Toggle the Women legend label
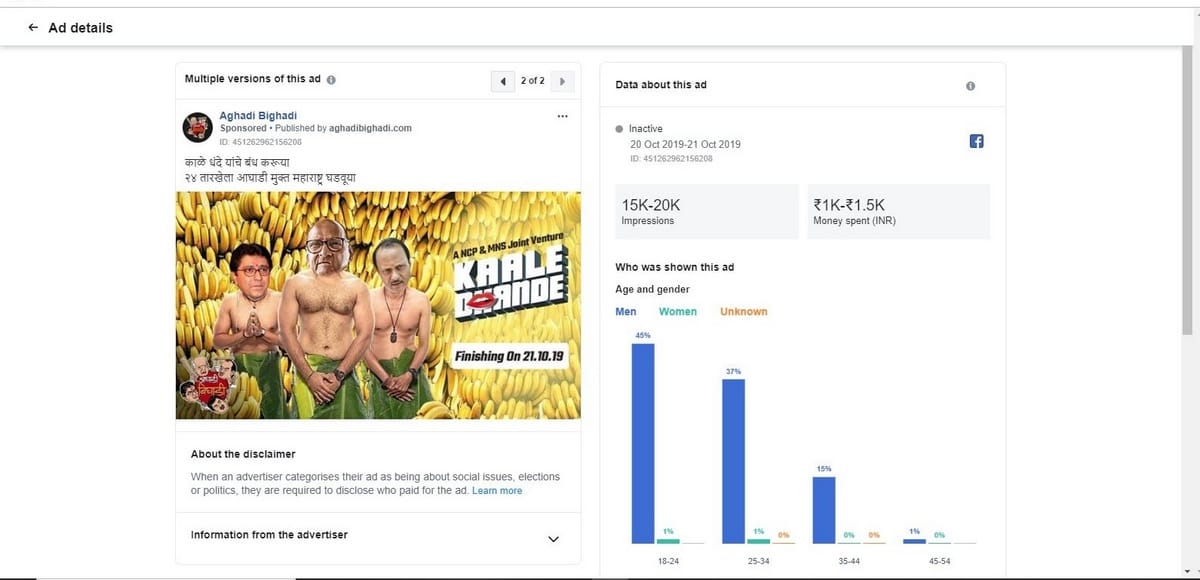 678,312
